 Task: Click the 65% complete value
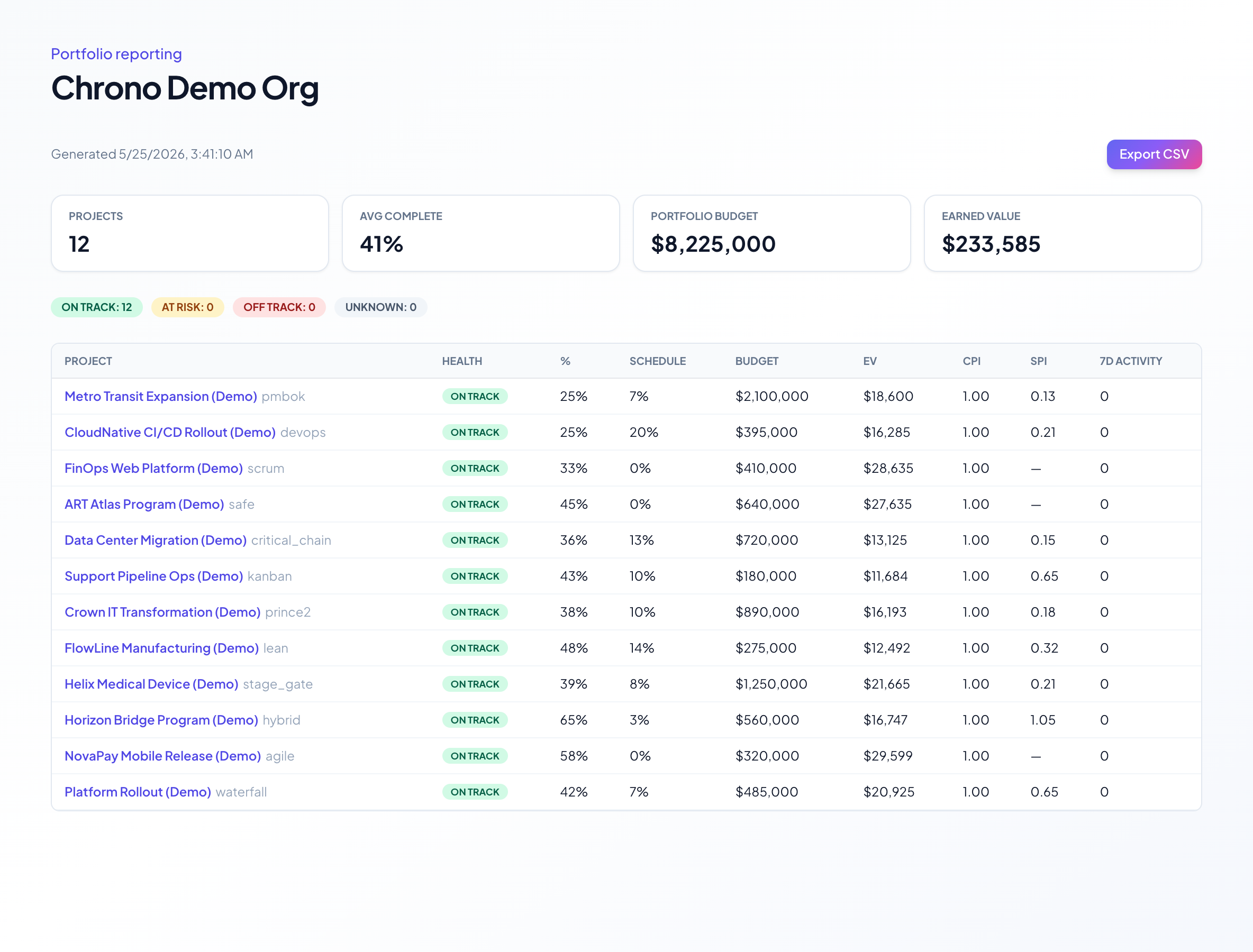574,720
